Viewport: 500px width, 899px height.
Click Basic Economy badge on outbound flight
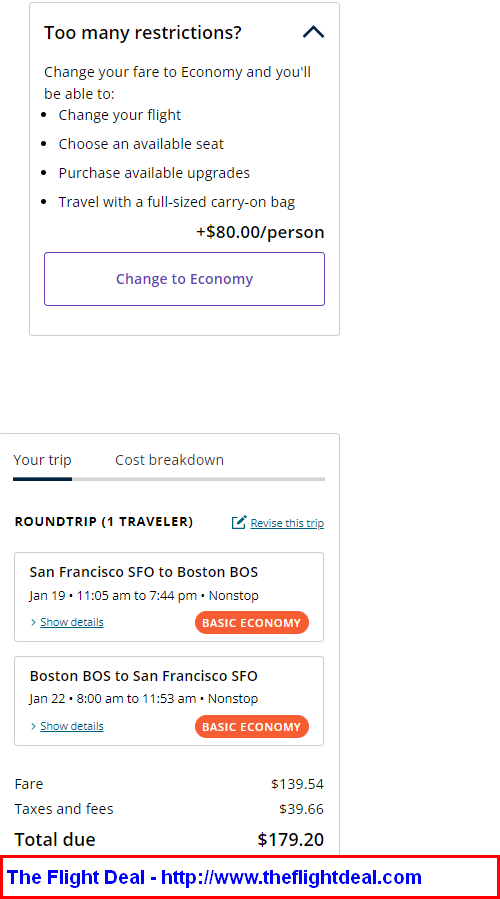[252, 623]
